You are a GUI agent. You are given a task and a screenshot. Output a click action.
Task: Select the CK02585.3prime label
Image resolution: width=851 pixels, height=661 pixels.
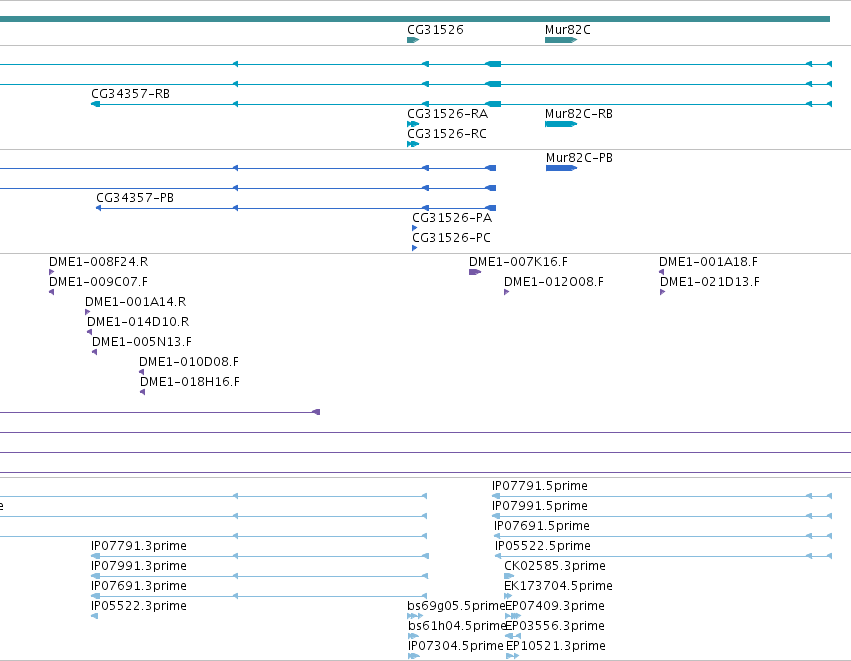tap(555, 567)
